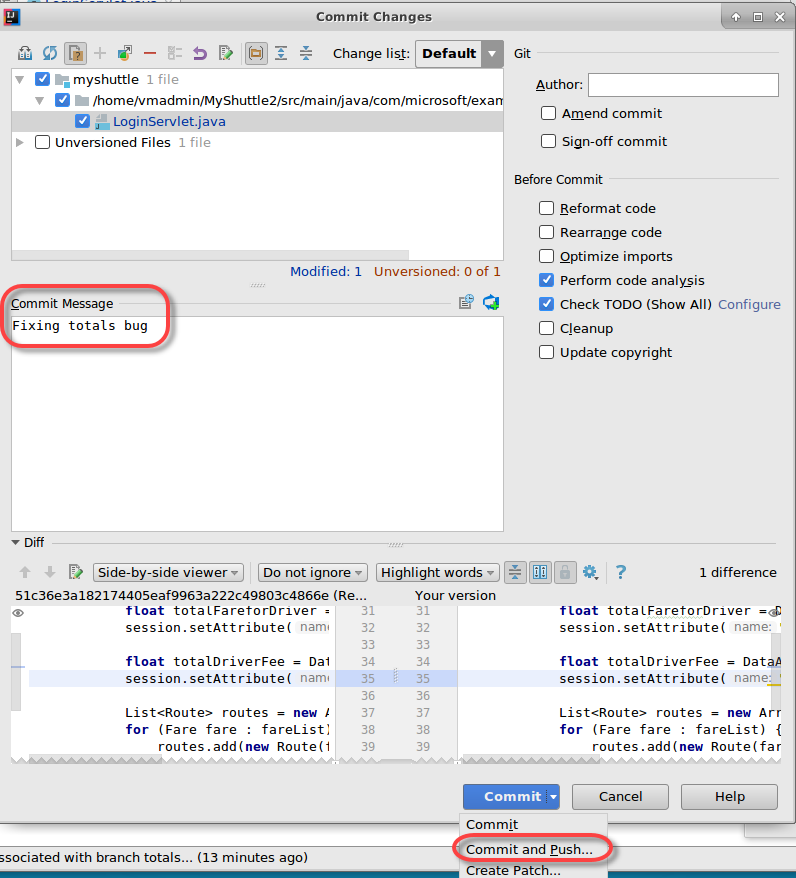Image resolution: width=796 pixels, height=878 pixels.
Task: Click the Expand All icon in changes toolbar
Action: pyautogui.click(x=281, y=53)
